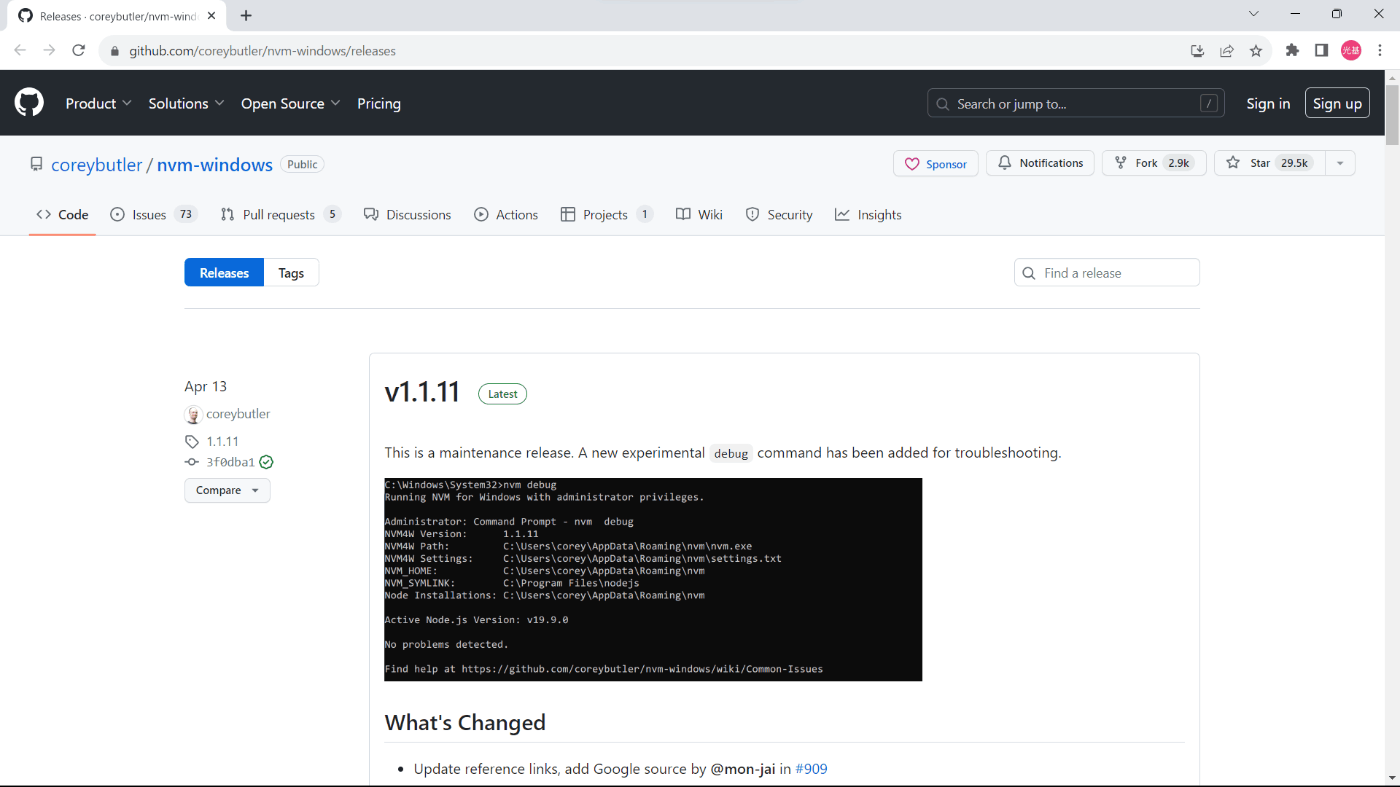The width and height of the screenshot is (1400, 787).
Task: Open the Wiki tab
Action: [x=699, y=214]
